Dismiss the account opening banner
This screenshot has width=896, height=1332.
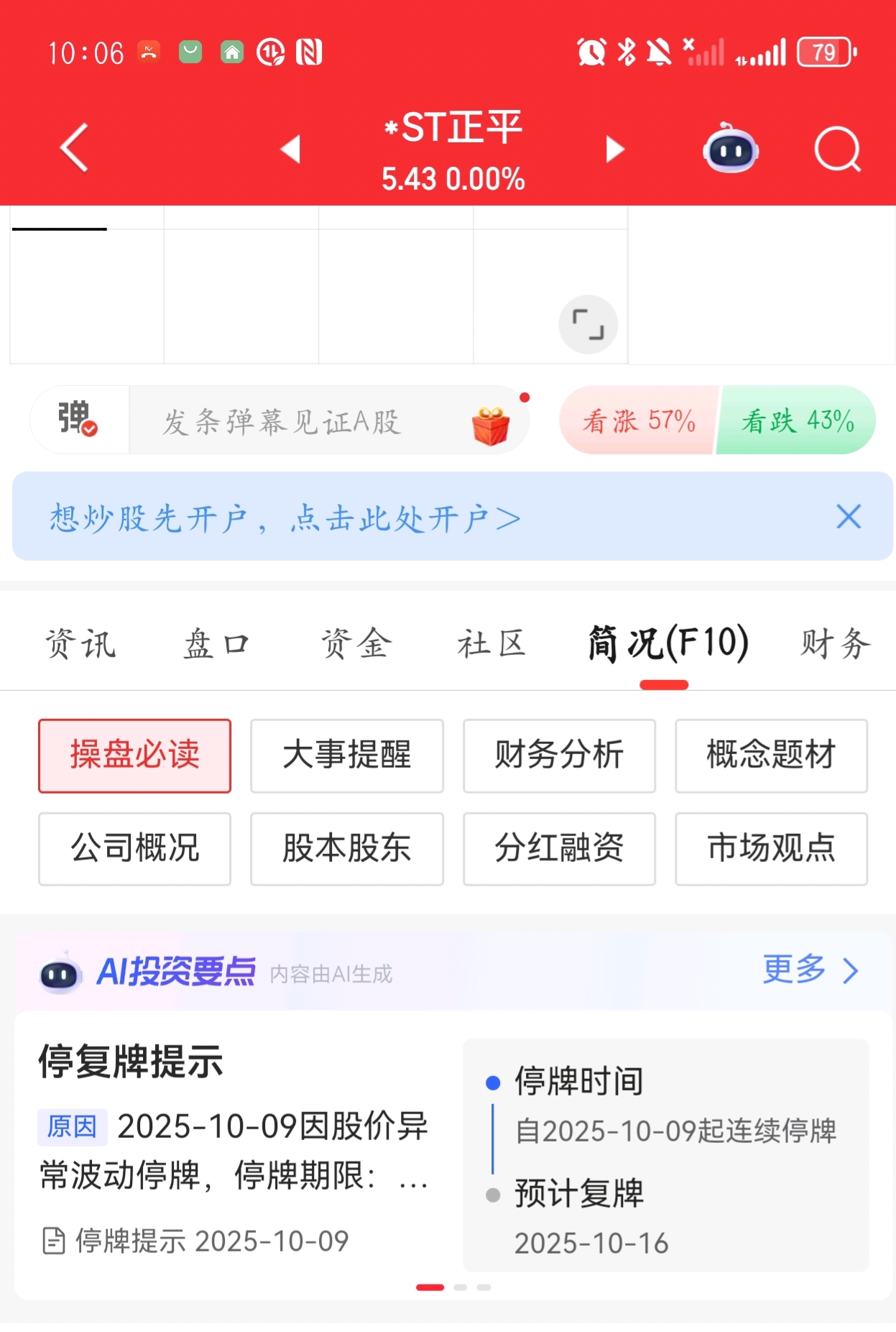(849, 516)
